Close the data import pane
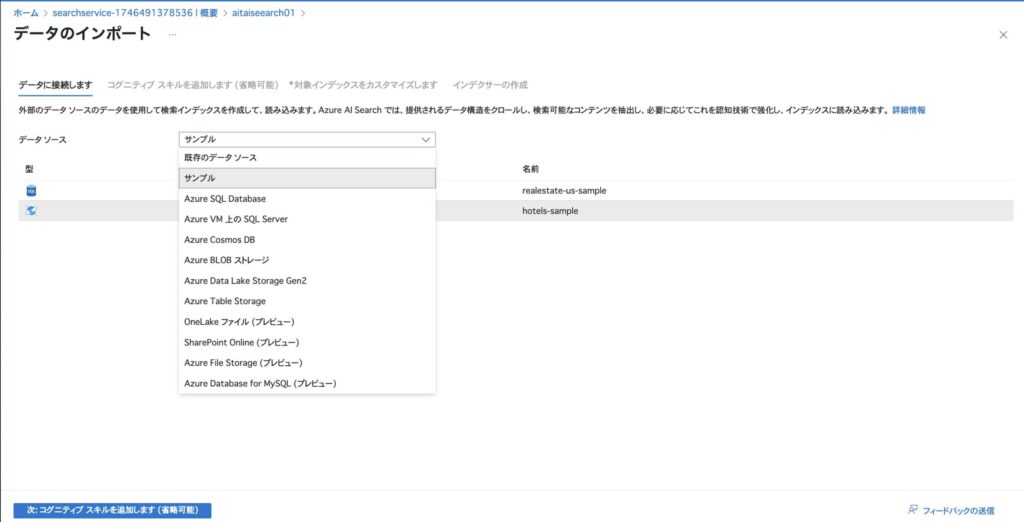 1003,35
